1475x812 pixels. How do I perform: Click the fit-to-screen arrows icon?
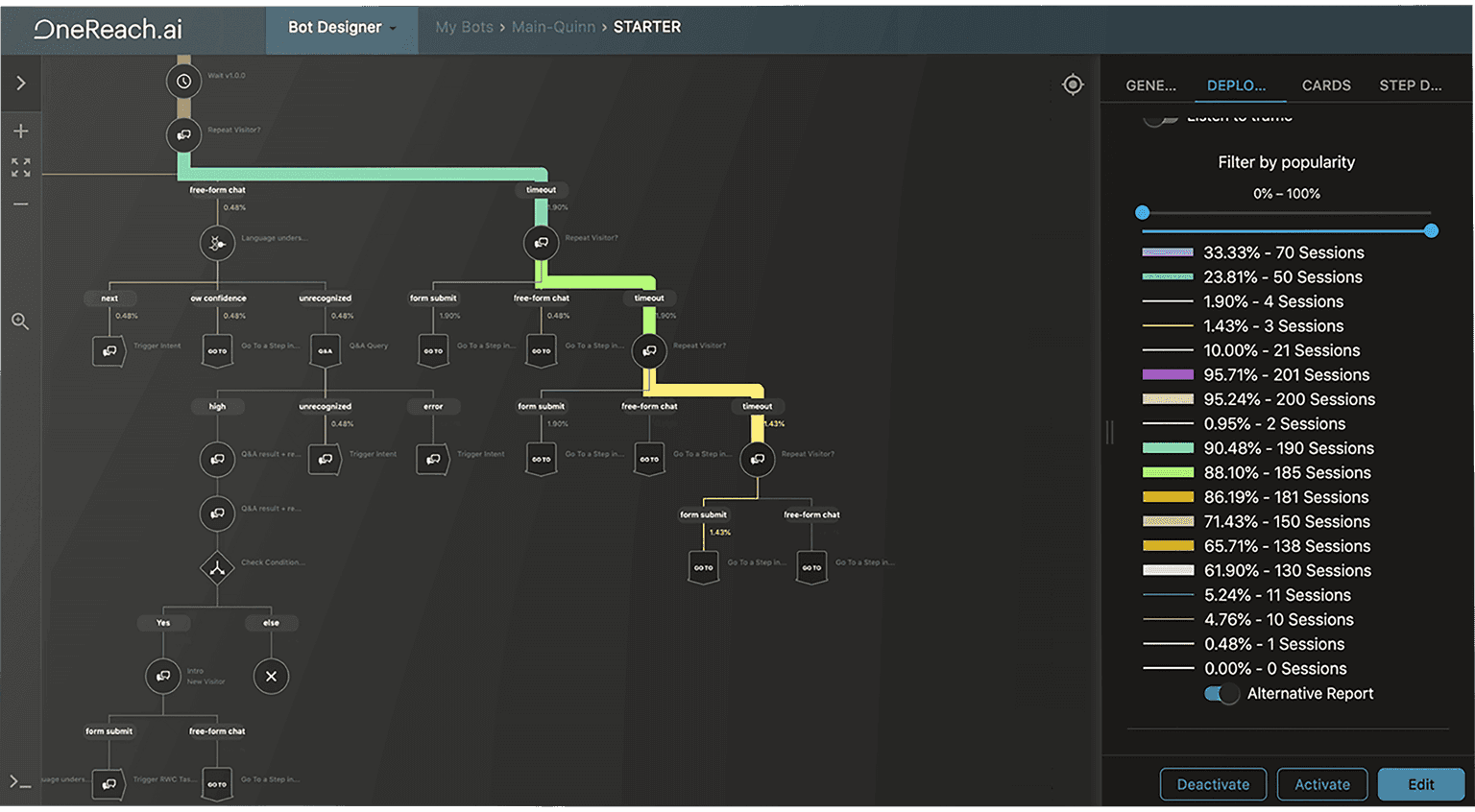[x=21, y=167]
